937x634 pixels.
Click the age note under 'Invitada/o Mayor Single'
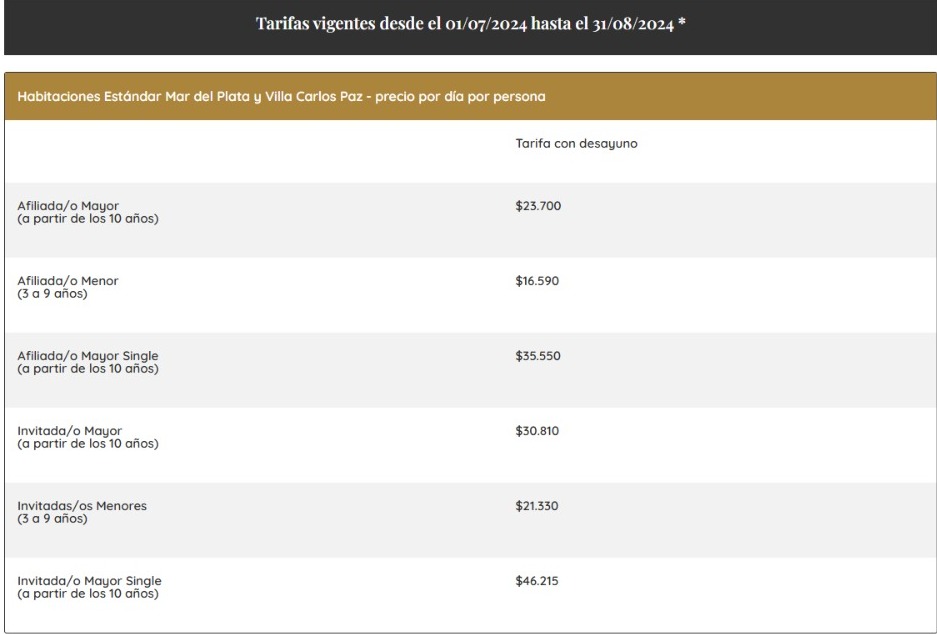click(x=87, y=594)
